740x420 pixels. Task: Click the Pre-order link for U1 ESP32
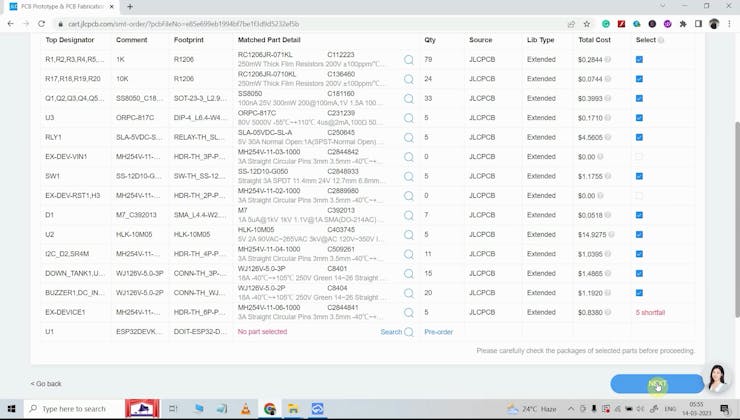pyautogui.click(x=438, y=332)
